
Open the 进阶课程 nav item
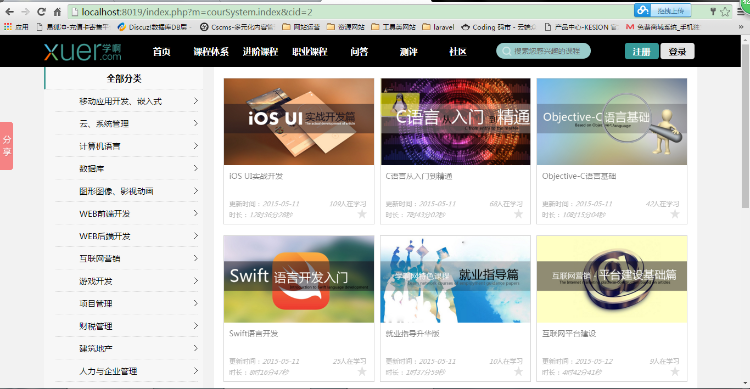[x=260, y=52]
